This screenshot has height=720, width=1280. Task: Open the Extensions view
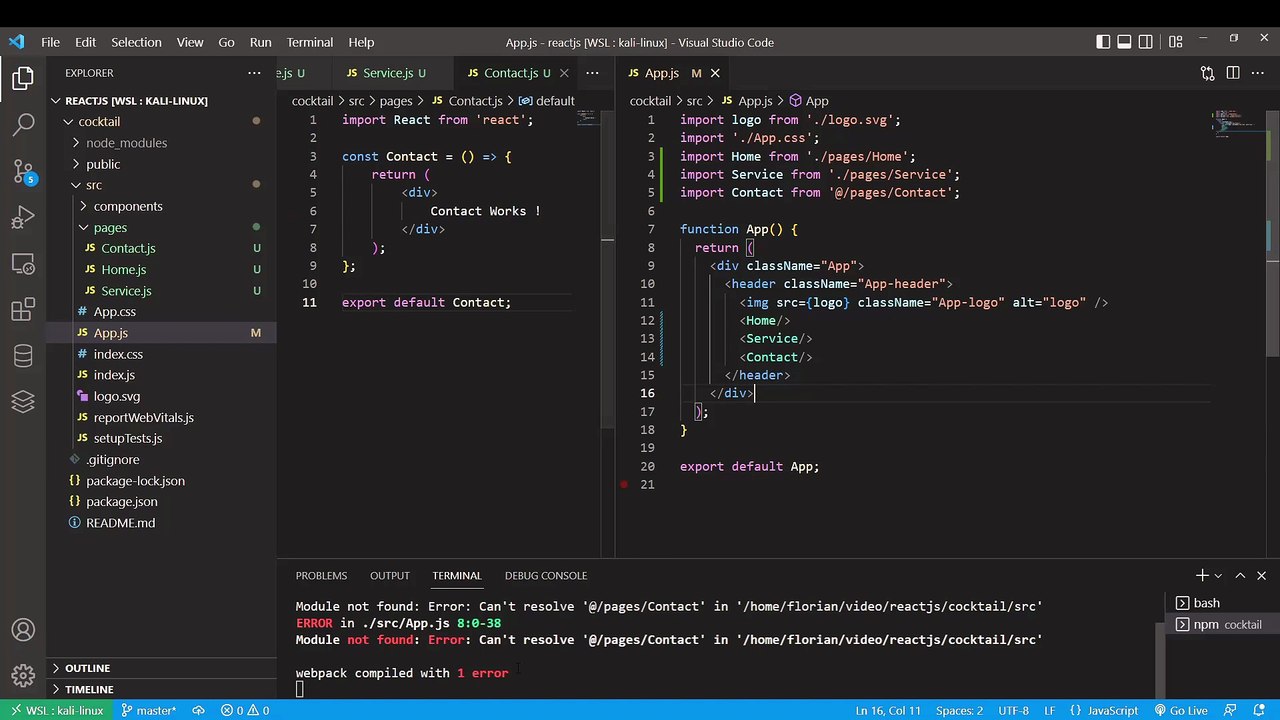pyautogui.click(x=23, y=310)
